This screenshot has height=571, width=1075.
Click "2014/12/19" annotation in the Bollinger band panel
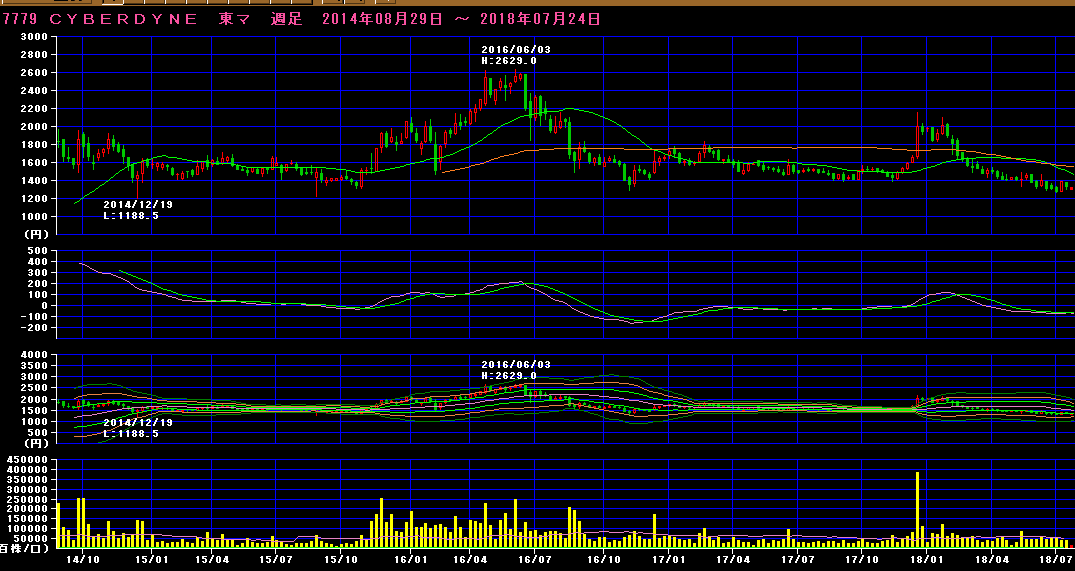(x=138, y=422)
